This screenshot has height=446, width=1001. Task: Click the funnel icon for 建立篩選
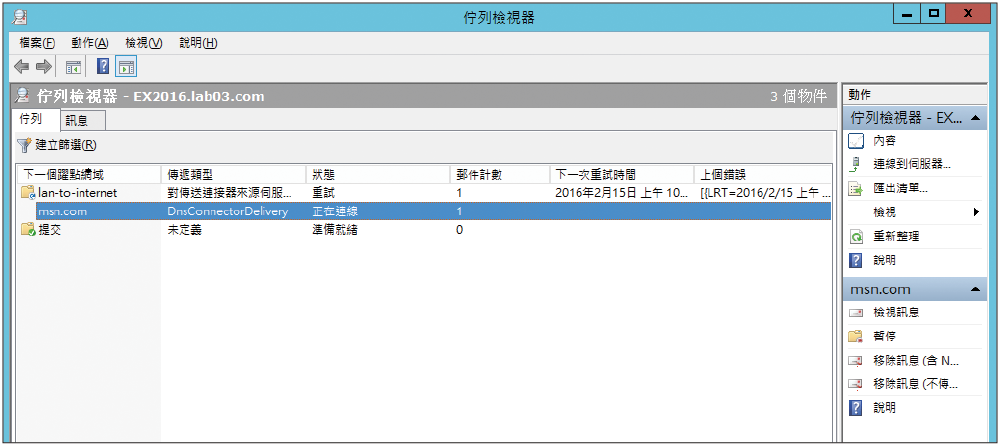[24, 145]
